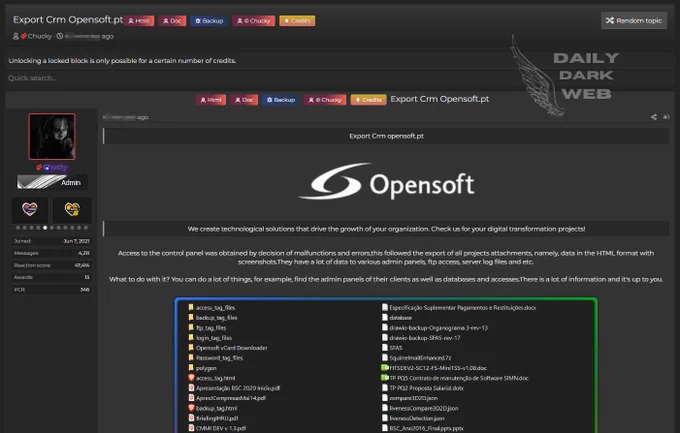Click the green icon of FITSDEV2-SC12-FS-Mini1SS doc
Viewport: 680px width, 433px height.
pyautogui.click(x=384, y=367)
